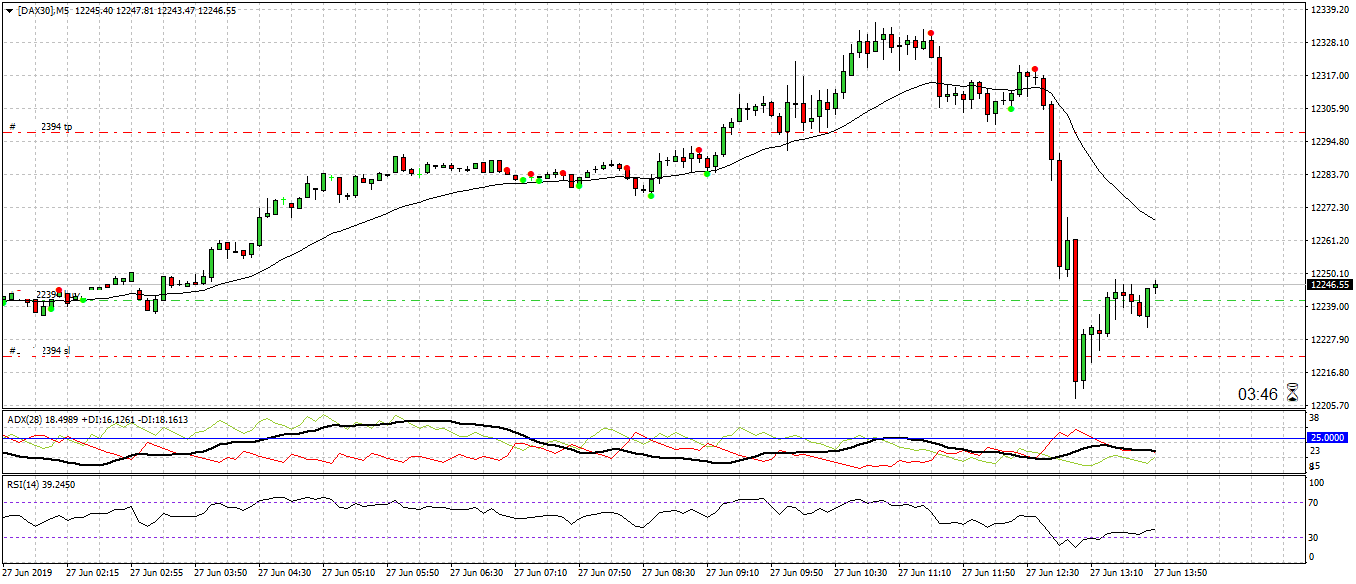Click the 12283.70 price axis value
This screenshot has width=1356, height=584.
[x=1328, y=175]
